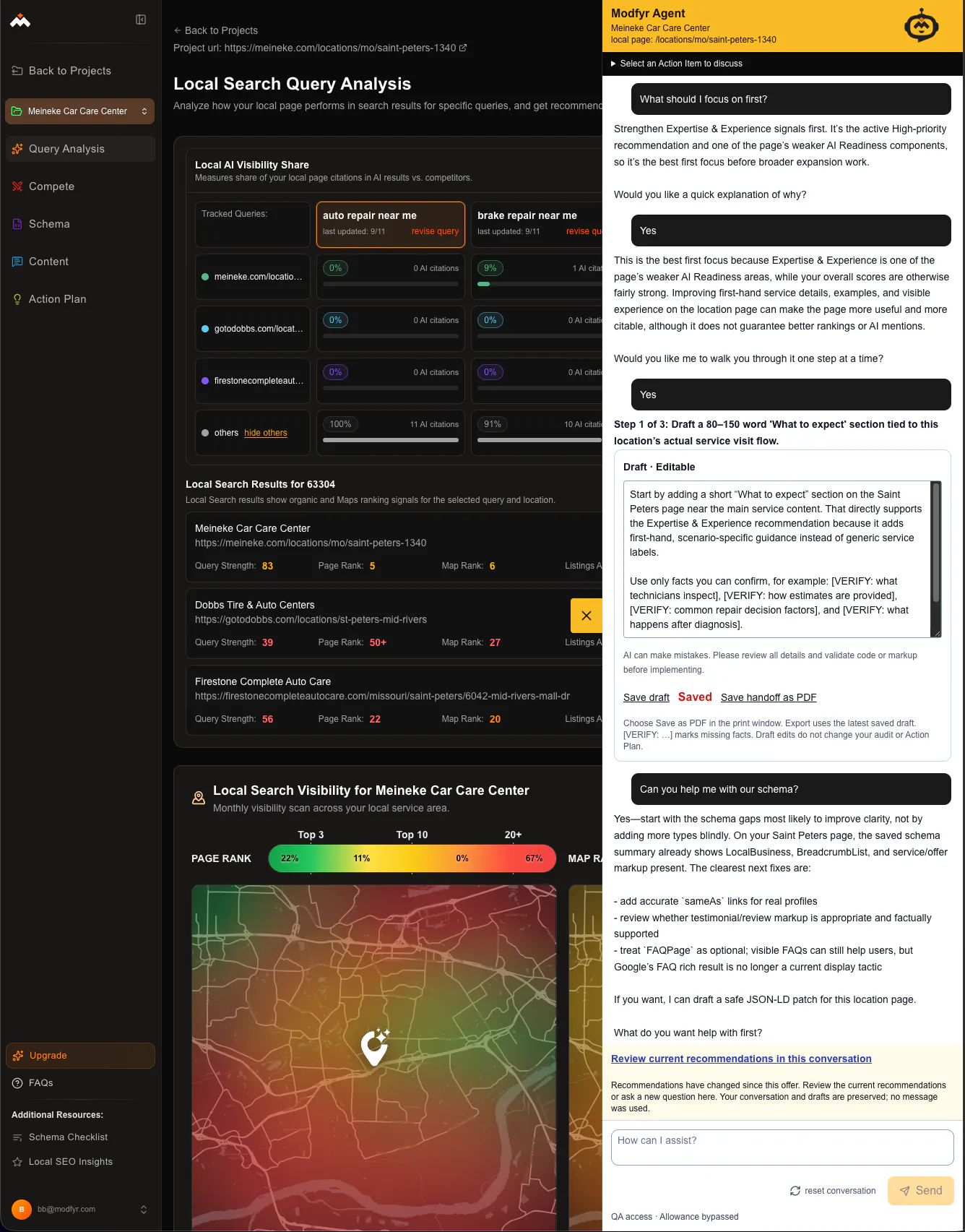This screenshot has width=965, height=1232.
Task: Expand Select an Action Item to discuss
Action: coord(677,64)
